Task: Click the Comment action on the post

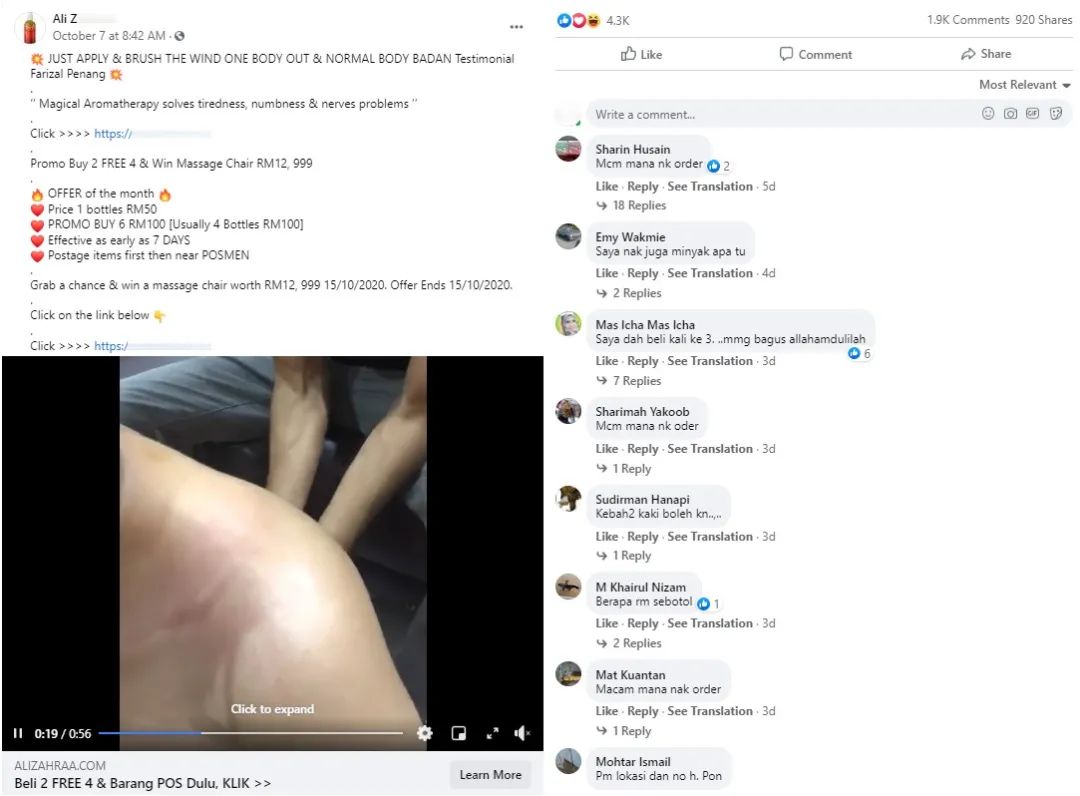Action: [816, 54]
